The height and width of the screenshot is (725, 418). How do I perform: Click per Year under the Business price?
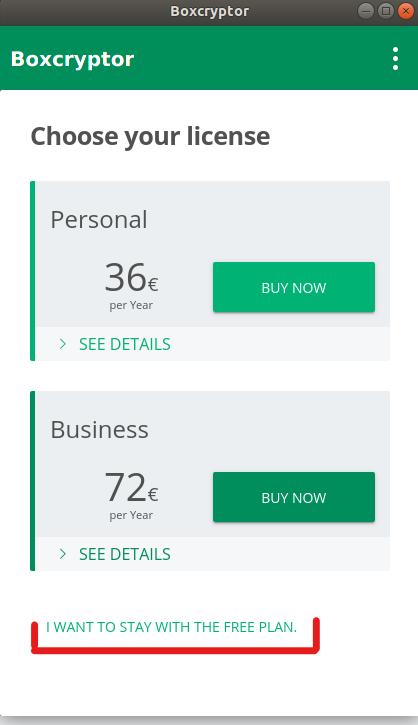point(131,516)
